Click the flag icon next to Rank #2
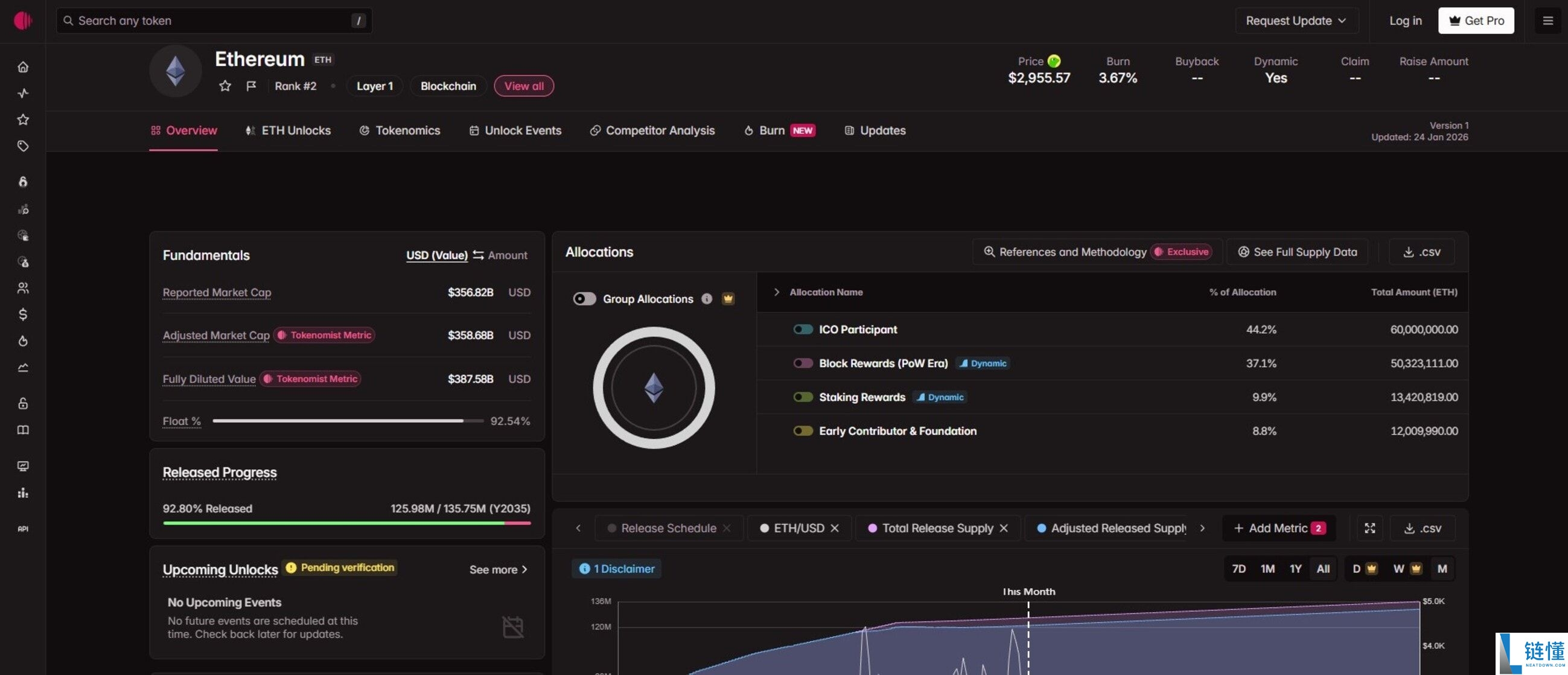 (251, 86)
